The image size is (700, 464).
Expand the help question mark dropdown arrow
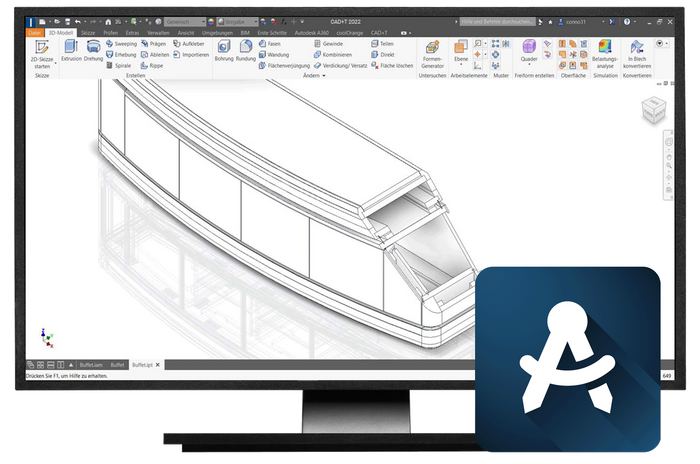pos(635,21)
